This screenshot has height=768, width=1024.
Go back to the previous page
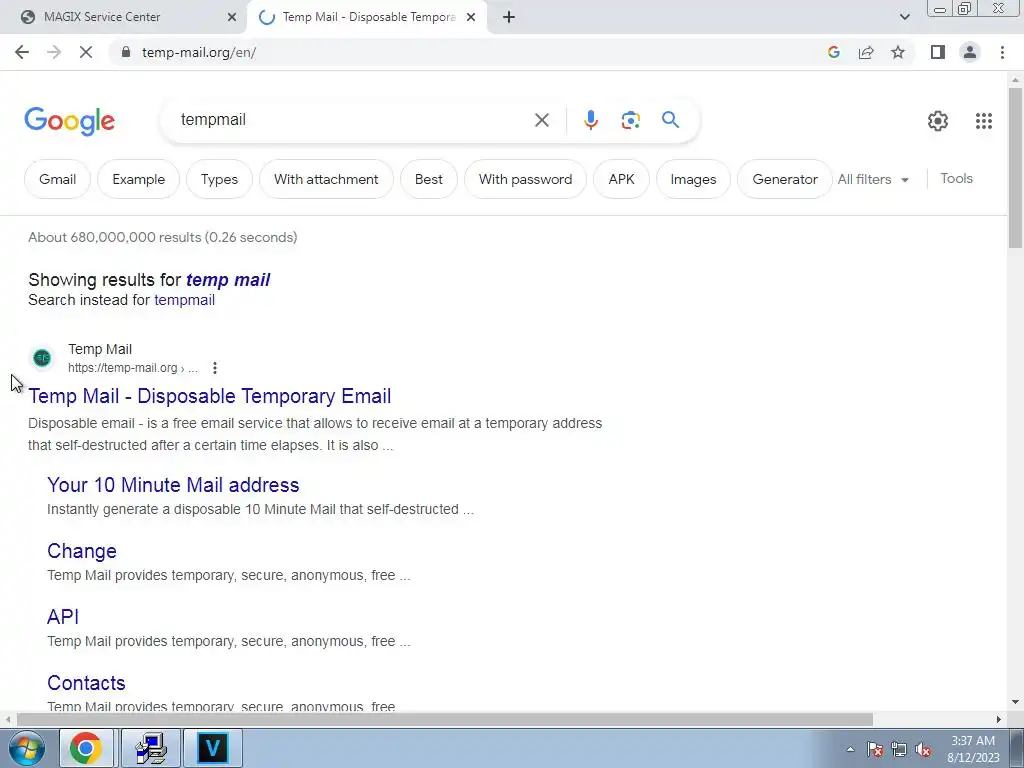[22, 52]
